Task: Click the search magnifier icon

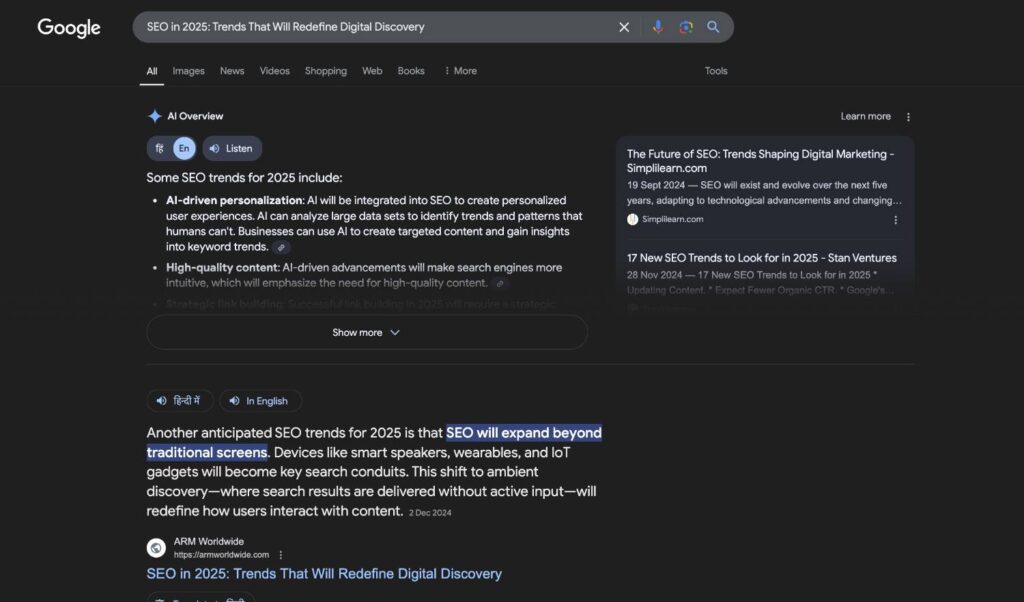Action: (x=713, y=27)
